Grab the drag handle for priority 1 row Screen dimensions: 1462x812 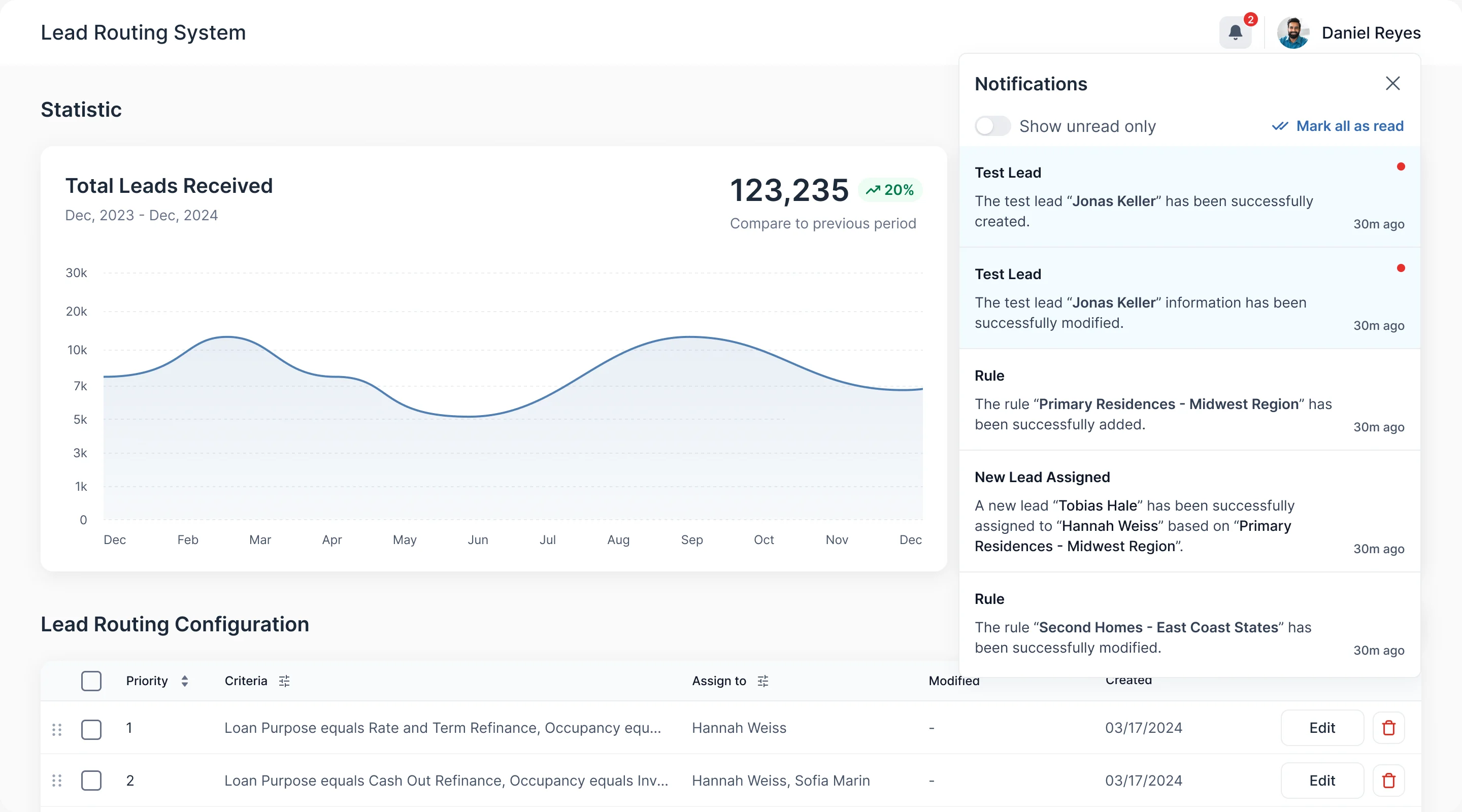coord(57,729)
